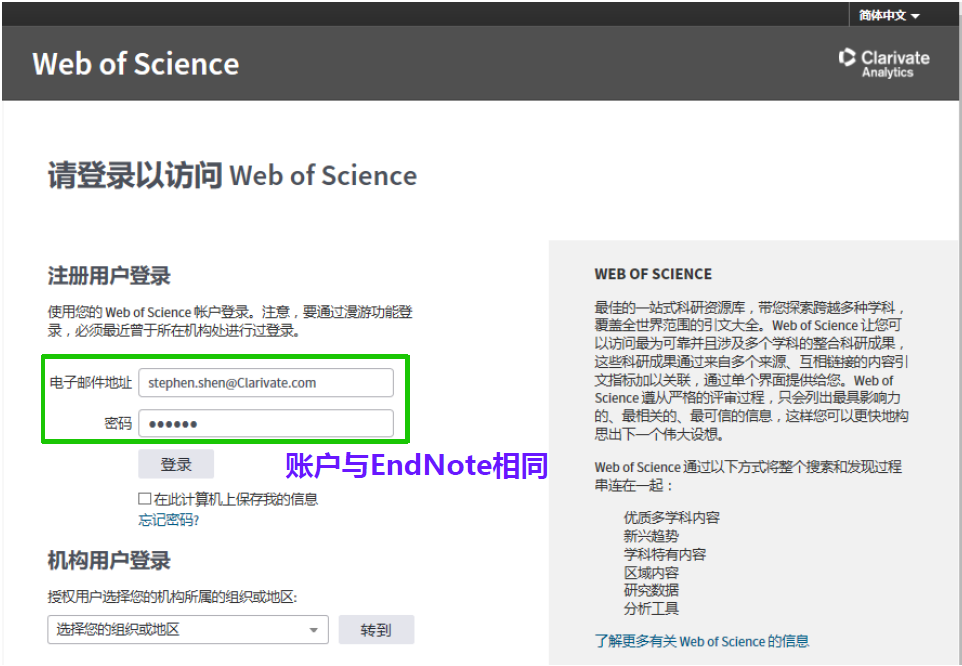
Task: Click the Clarivate Analytics logo
Action: click(884, 63)
